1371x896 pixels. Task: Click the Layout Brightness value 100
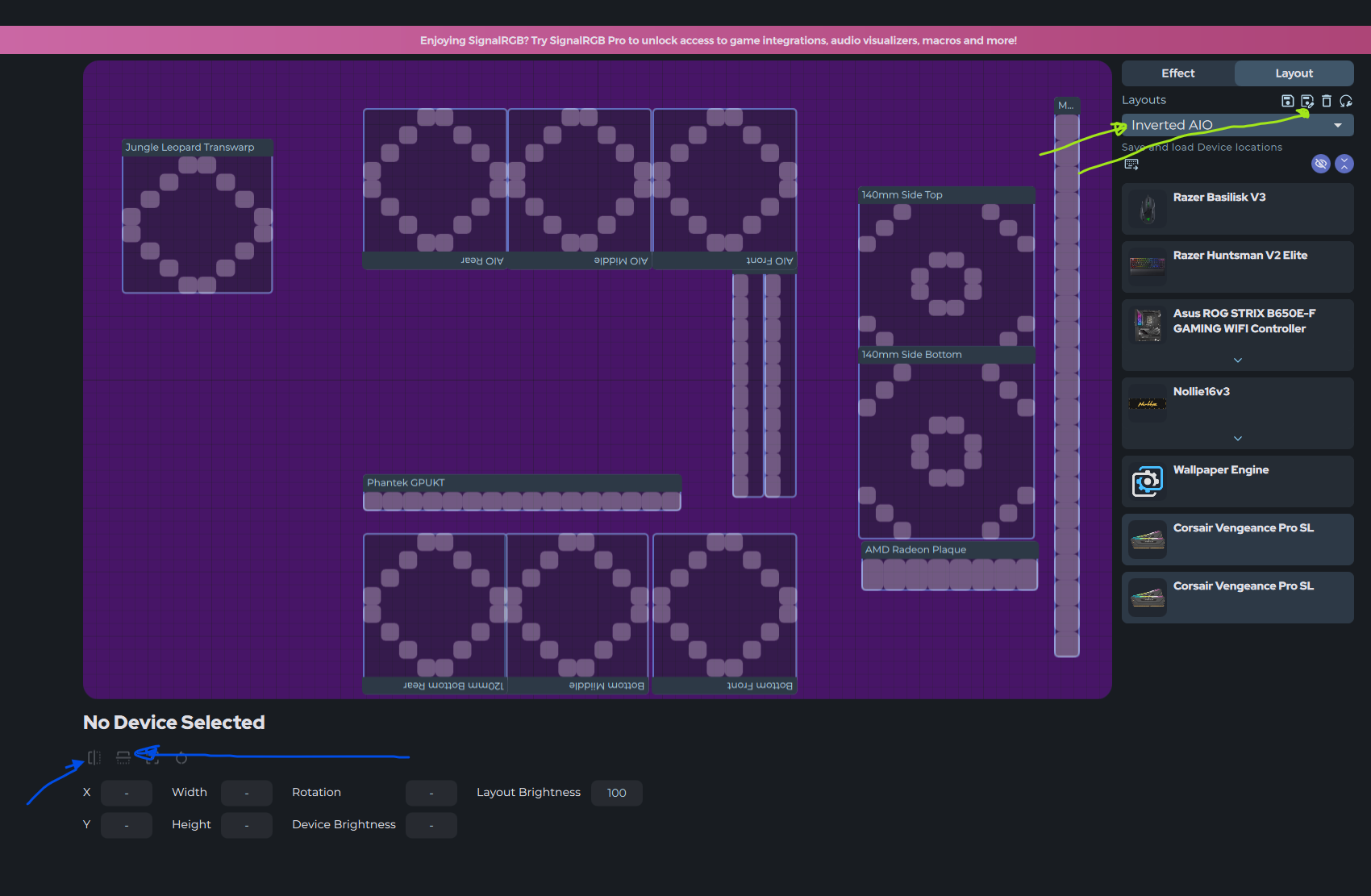(x=617, y=793)
